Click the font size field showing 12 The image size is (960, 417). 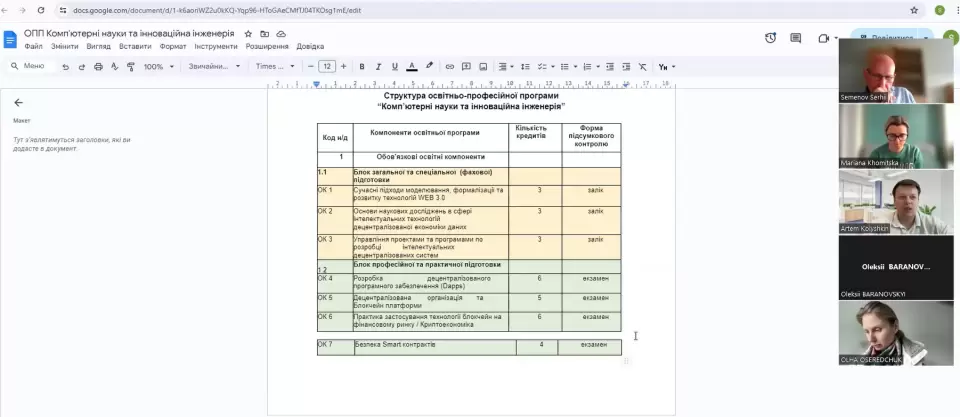pos(327,67)
